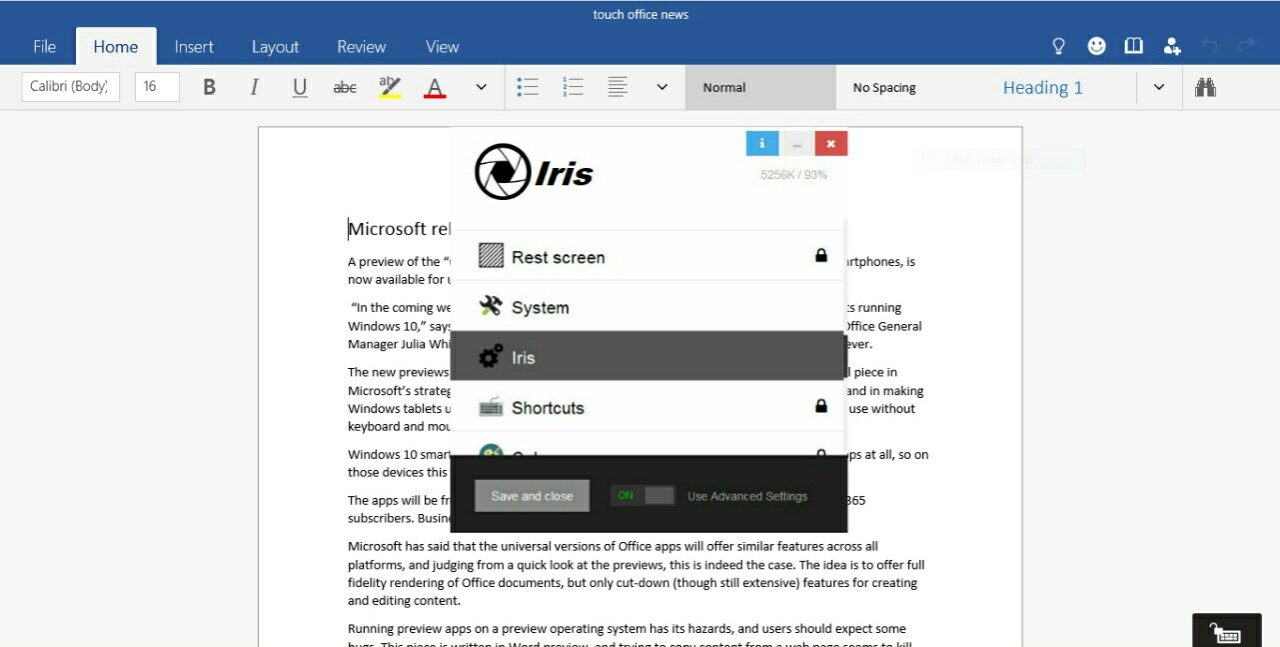Open the font name box
Image resolution: width=1280 pixels, height=647 pixels.
click(x=71, y=86)
